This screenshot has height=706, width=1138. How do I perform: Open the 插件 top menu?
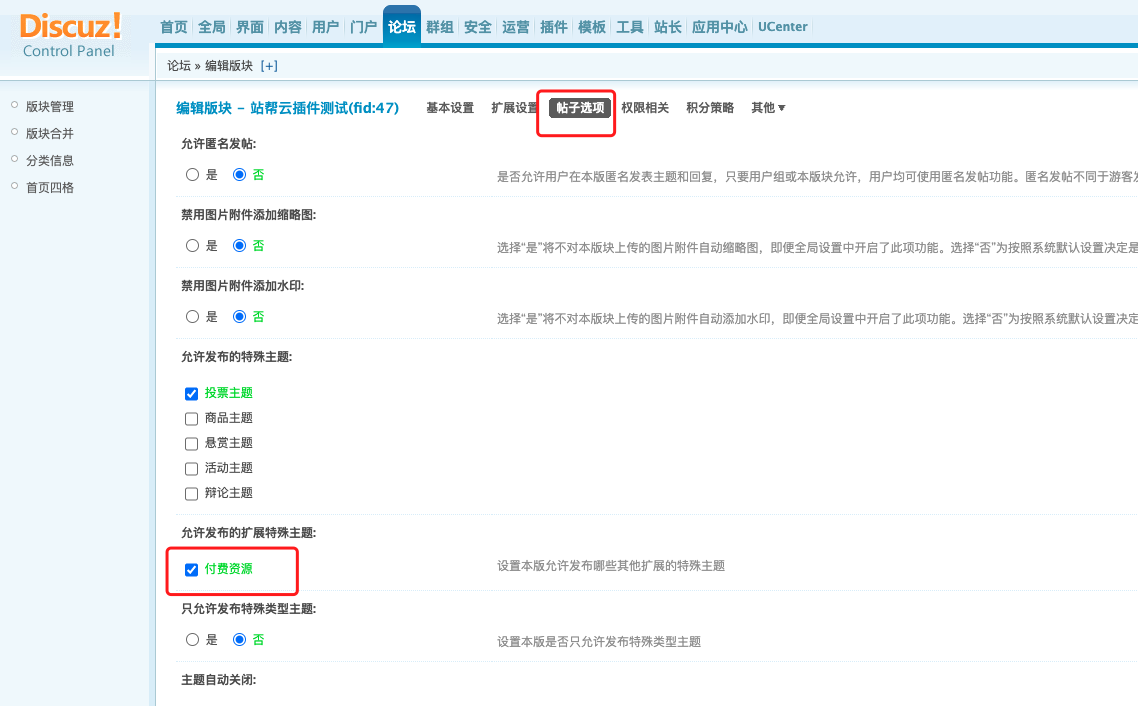point(554,27)
